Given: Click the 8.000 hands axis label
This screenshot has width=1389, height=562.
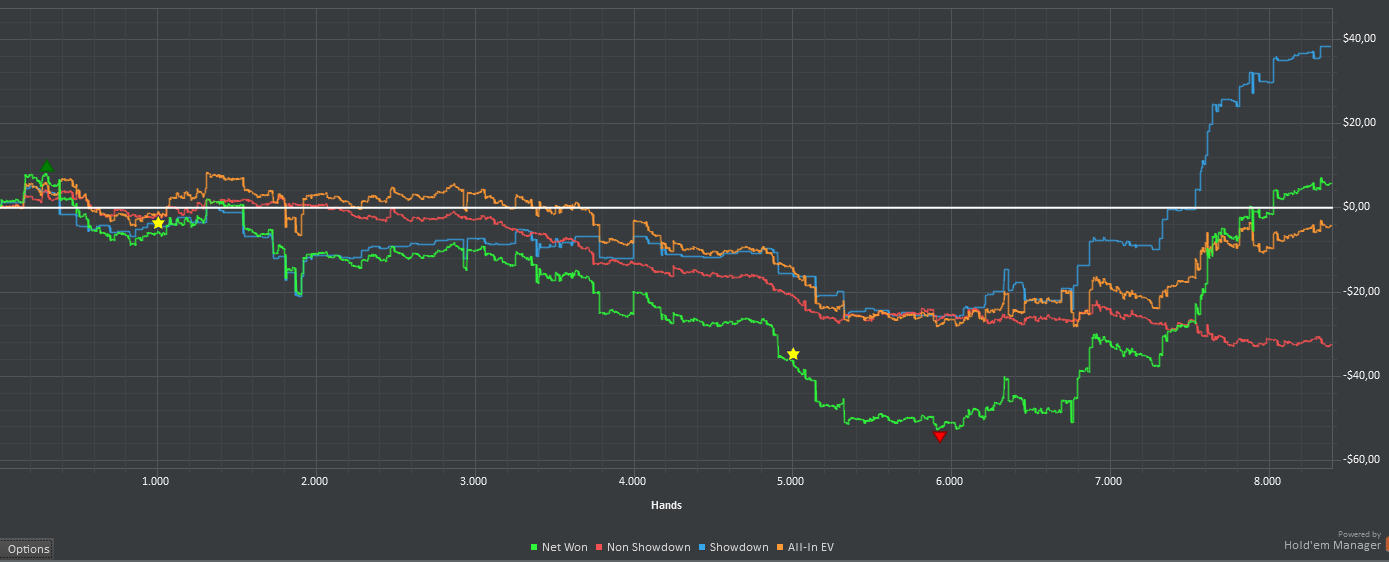Looking at the screenshot, I should (1267, 481).
